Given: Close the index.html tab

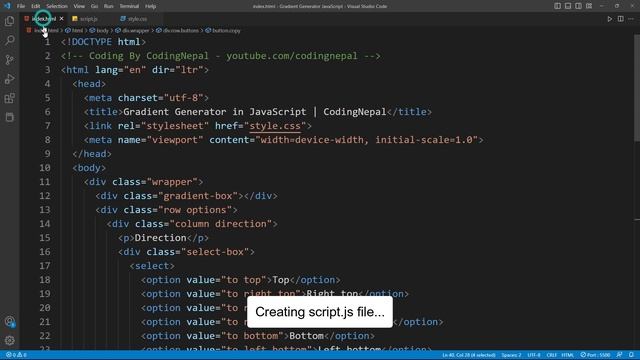Looking at the screenshot, I should (61, 19).
